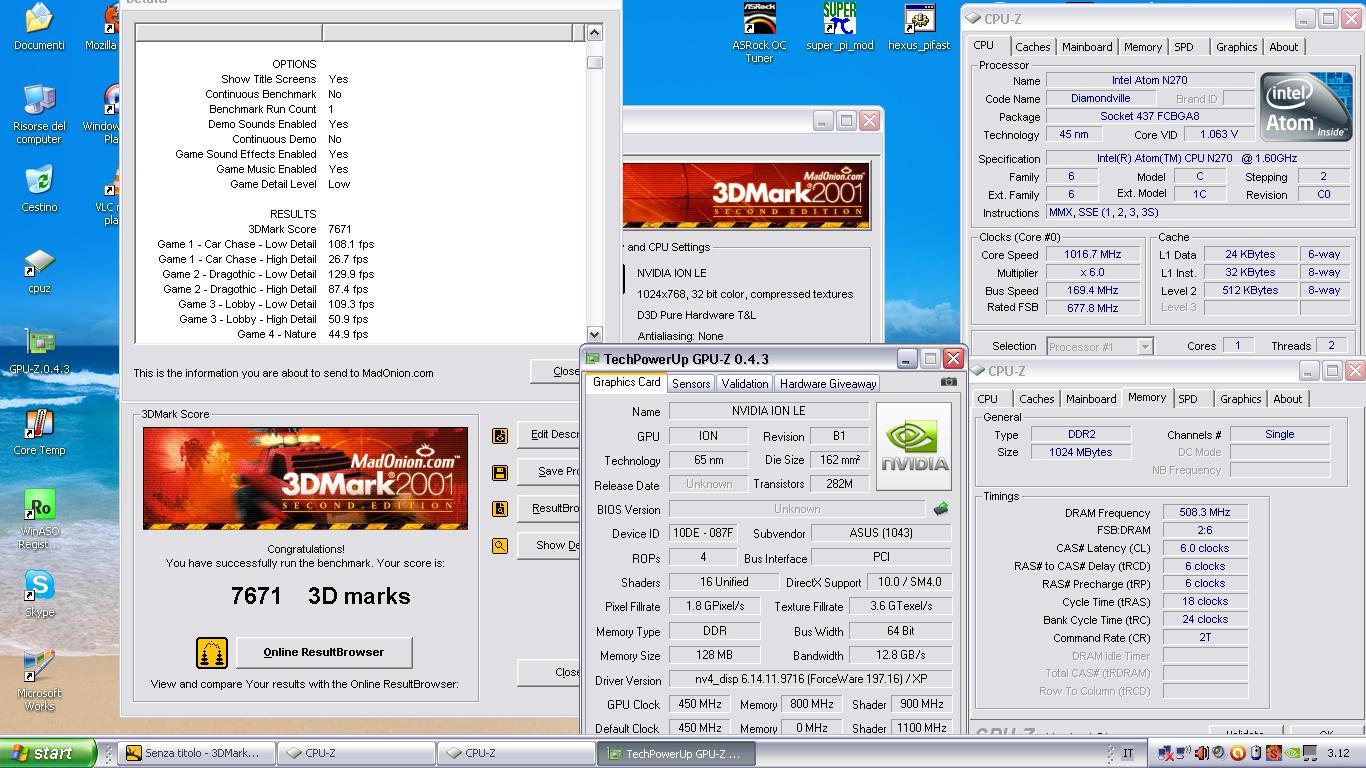This screenshot has width=1366, height=768.
Task: Click Close button of the Details dialog
Action: coord(555,371)
